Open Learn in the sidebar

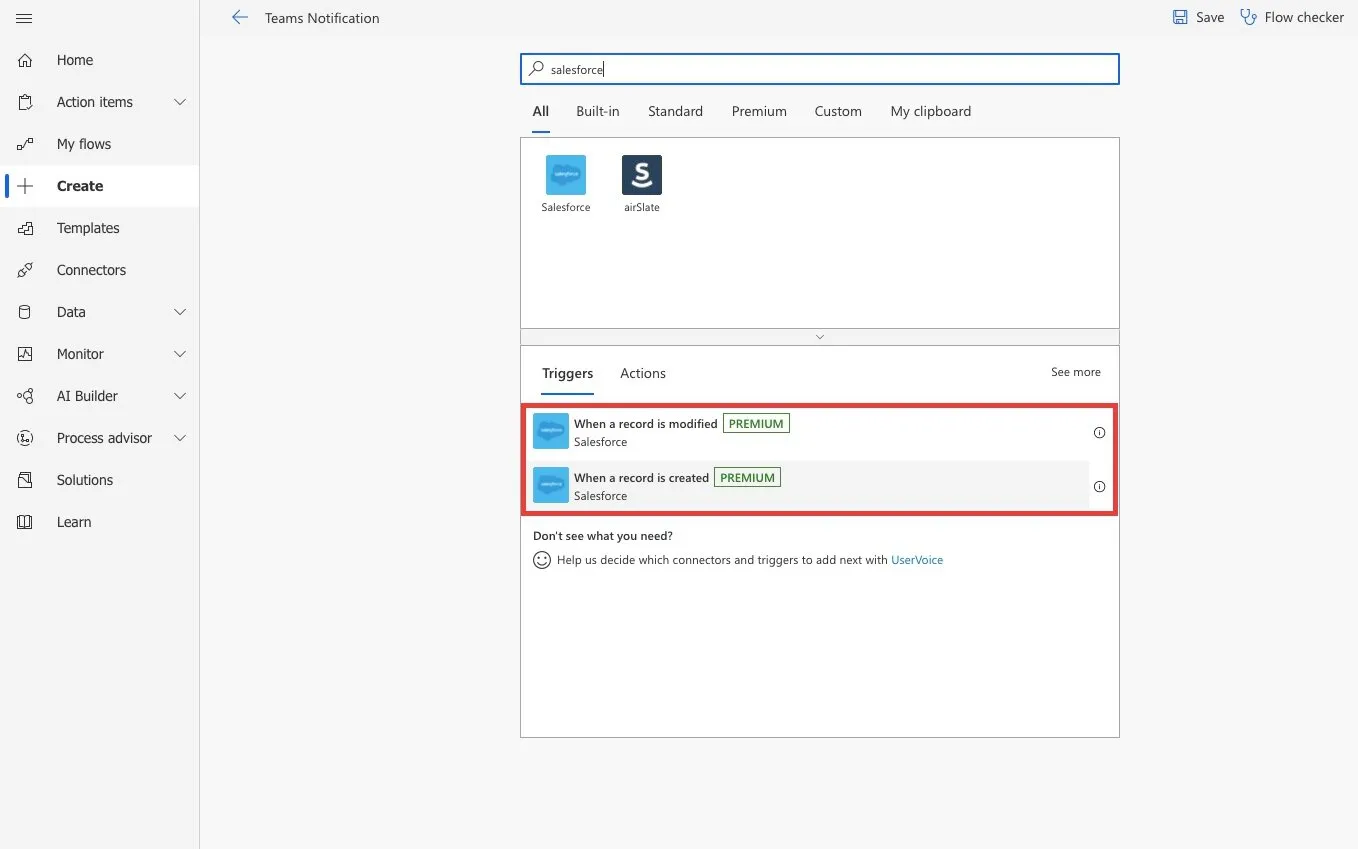pyautogui.click(x=74, y=522)
